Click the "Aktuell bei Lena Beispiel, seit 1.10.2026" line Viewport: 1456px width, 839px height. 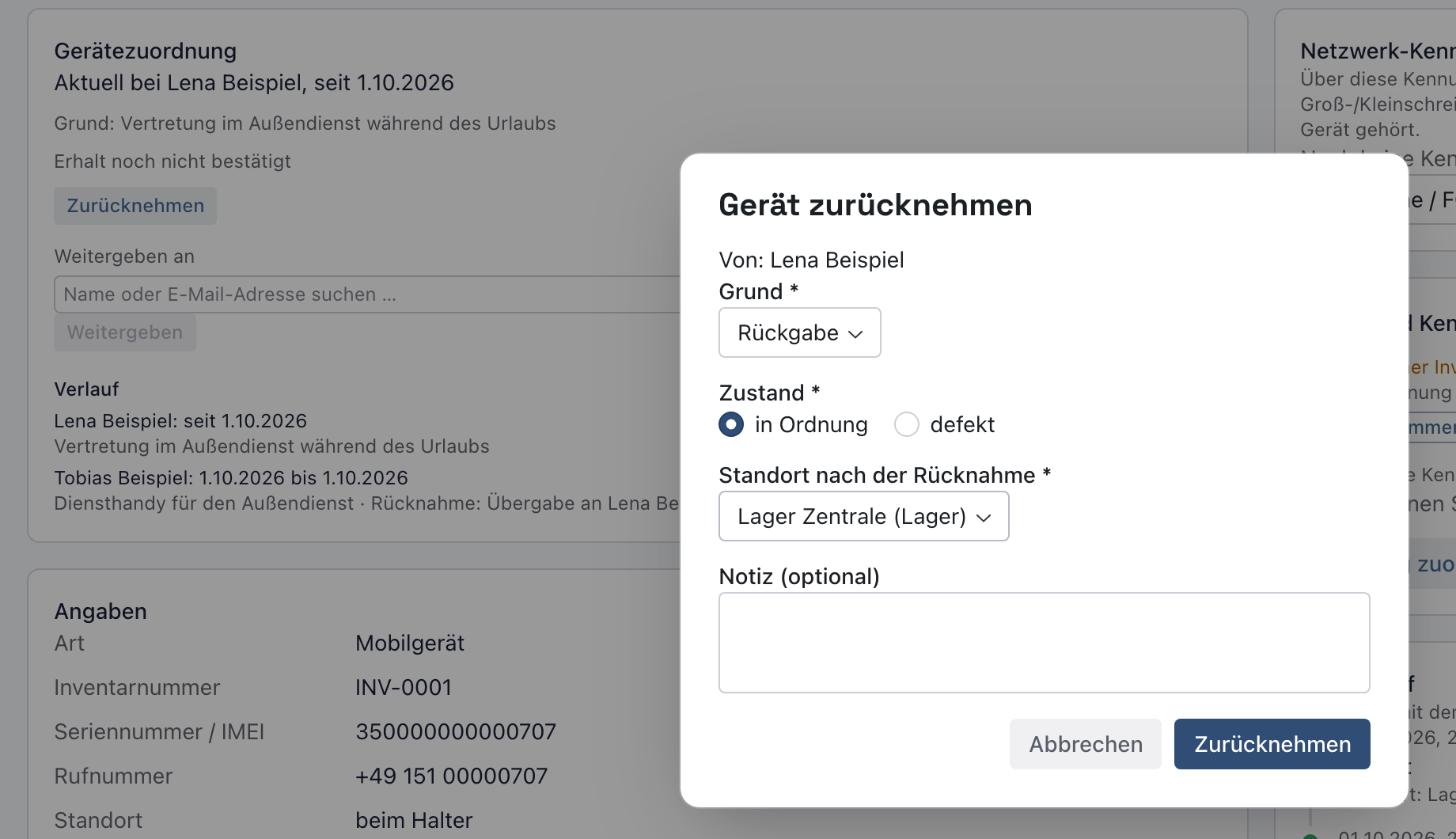(x=254, y=82)
